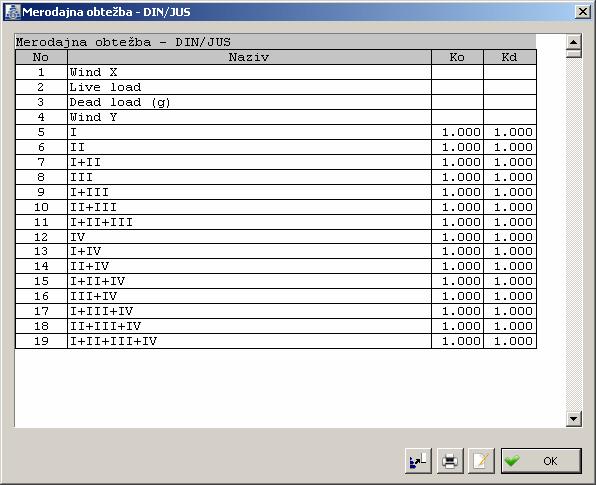Image resolution: width=596 pixels, height=485 pixels.
Task: Click name cell I in row 5
Action: [x=249, y=132]
